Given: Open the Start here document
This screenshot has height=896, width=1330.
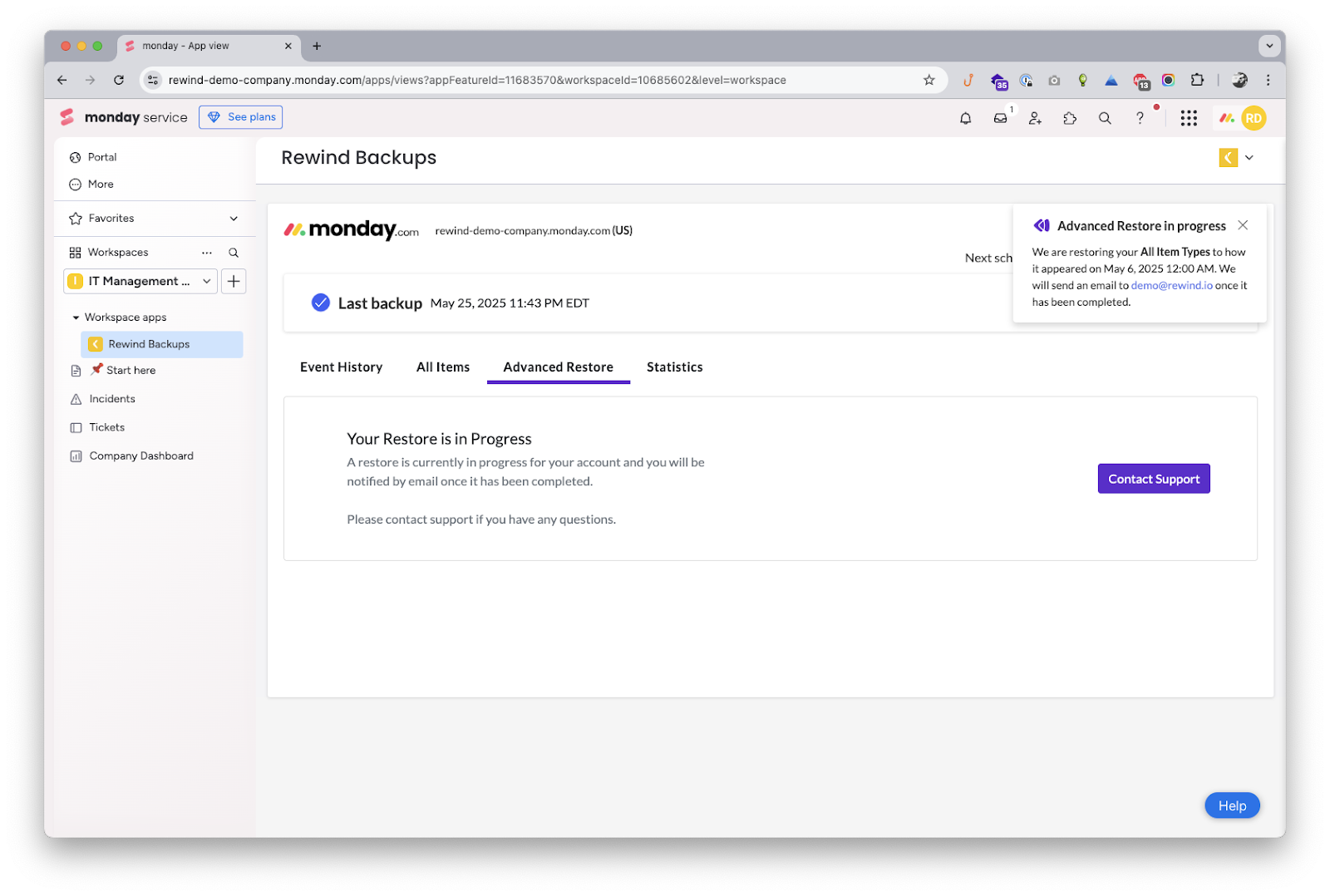Looking at the screenshot, I should point(131,371).
